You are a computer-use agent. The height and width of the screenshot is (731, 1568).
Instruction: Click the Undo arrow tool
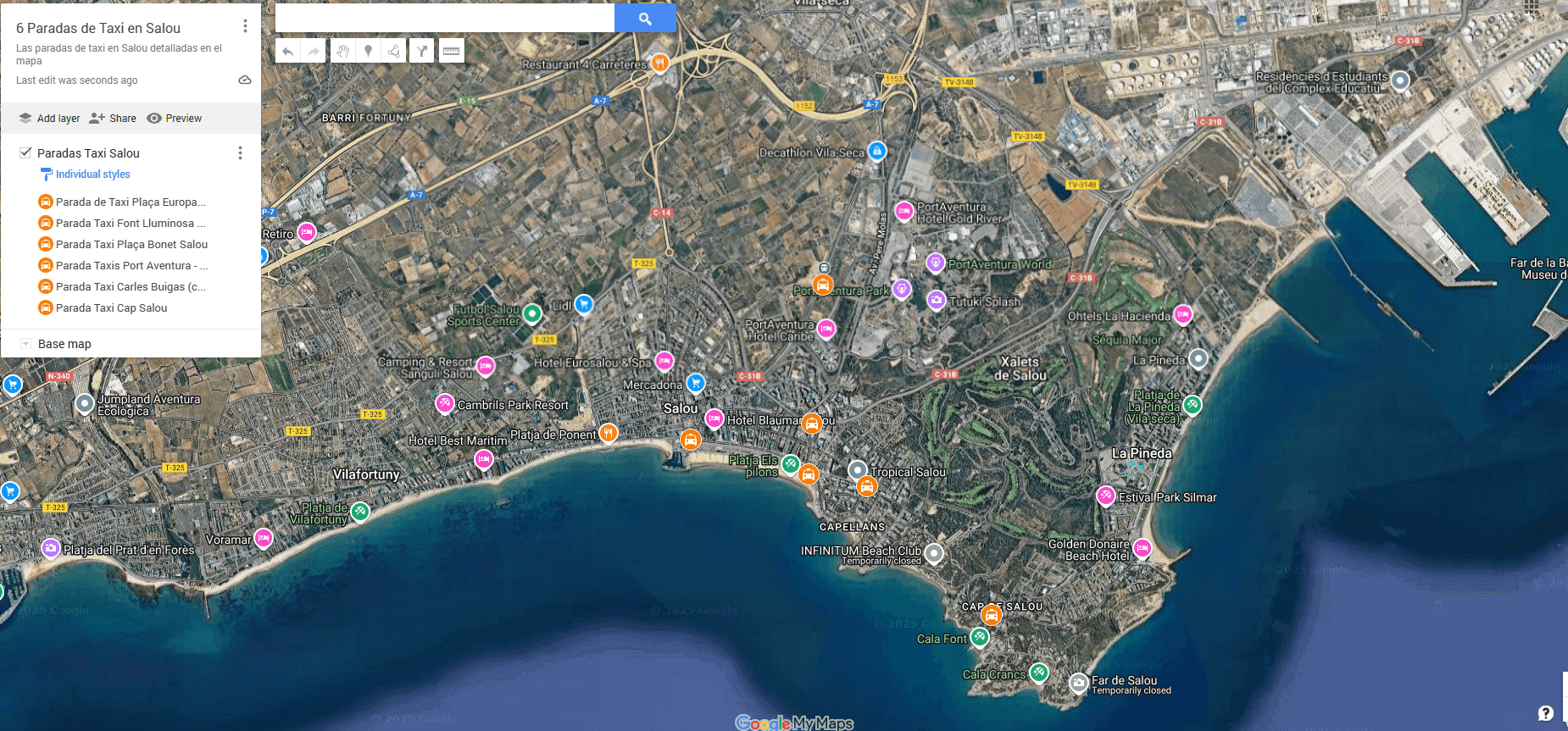click(x=288, y=52)
